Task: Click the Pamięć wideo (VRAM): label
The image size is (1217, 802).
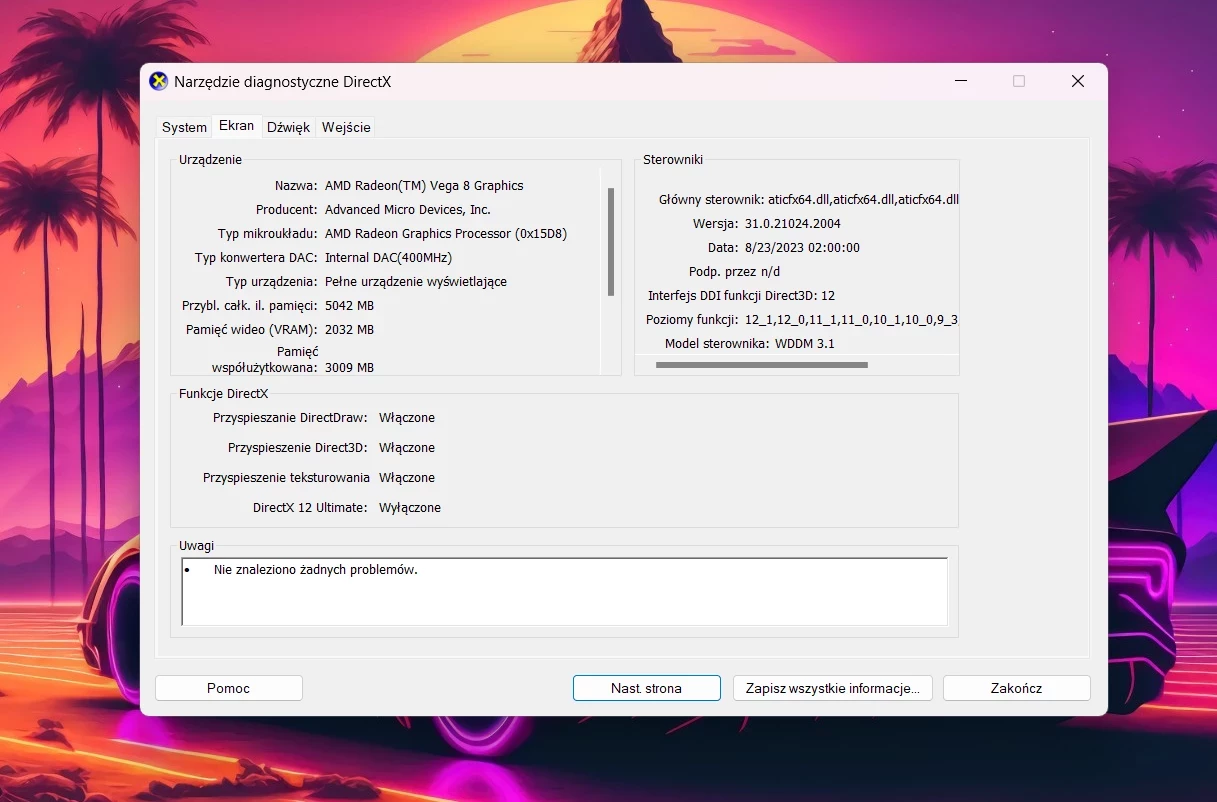Action: click(252, 330)
